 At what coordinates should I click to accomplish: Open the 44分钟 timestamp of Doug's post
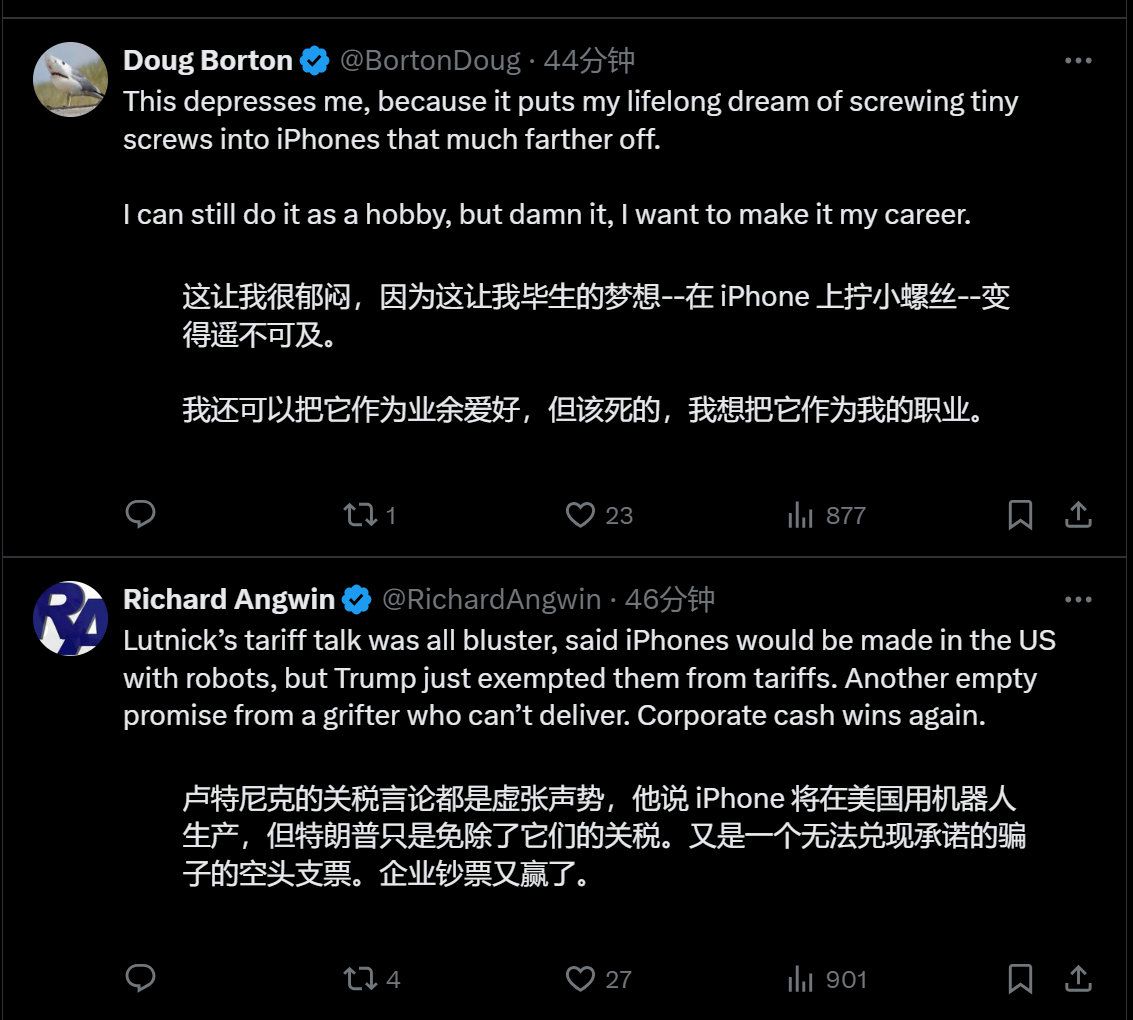589,60
